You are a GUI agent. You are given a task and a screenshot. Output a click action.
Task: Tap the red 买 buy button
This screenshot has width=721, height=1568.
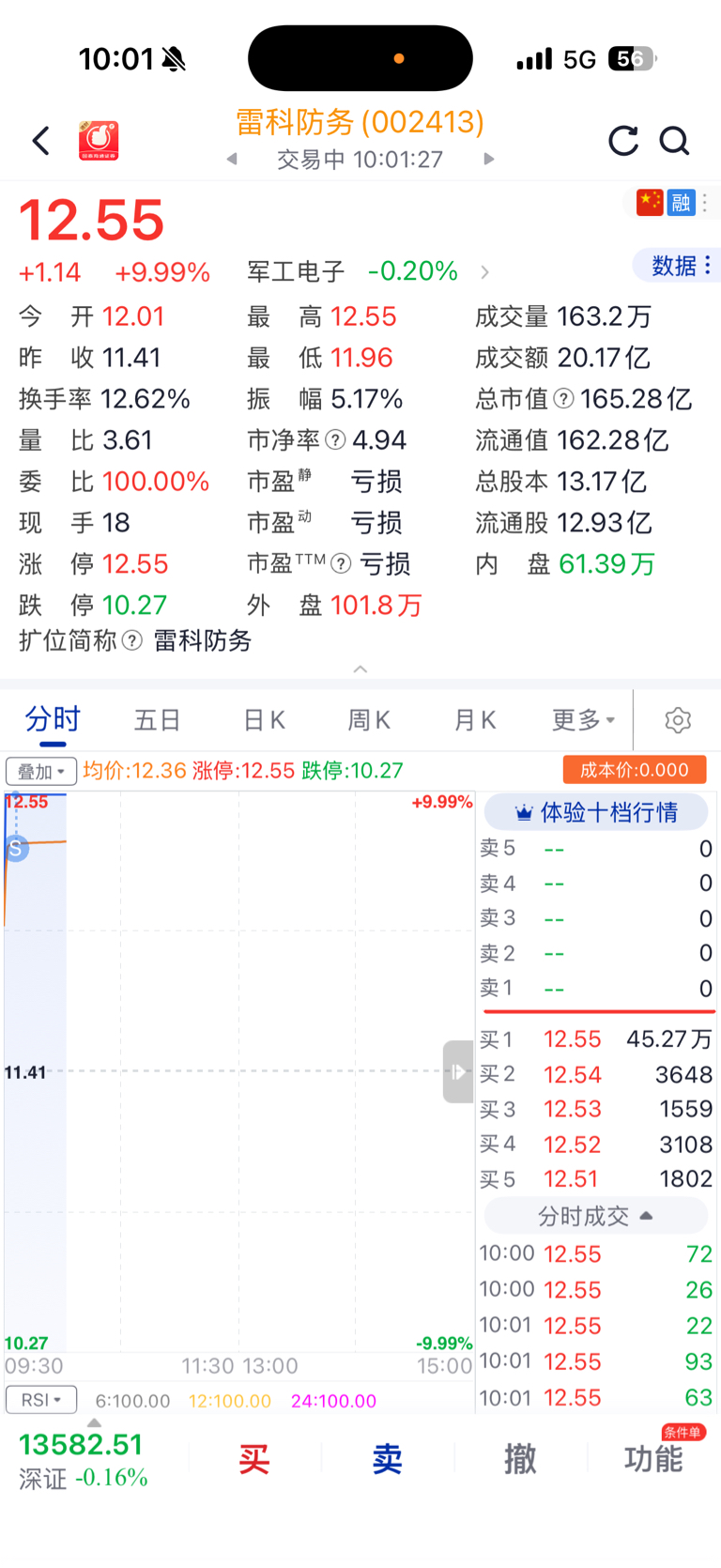click(253, 1459)
